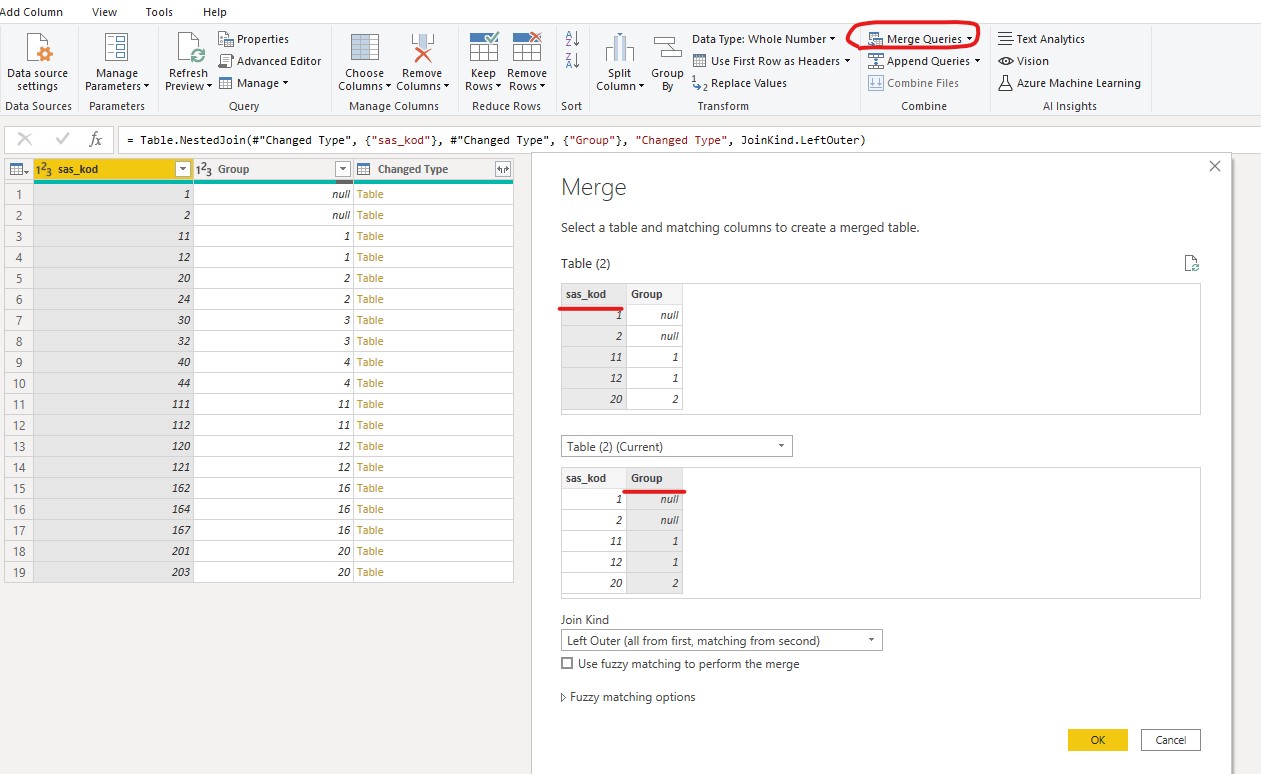Click the fx formula icon

(x=96, y=140)
